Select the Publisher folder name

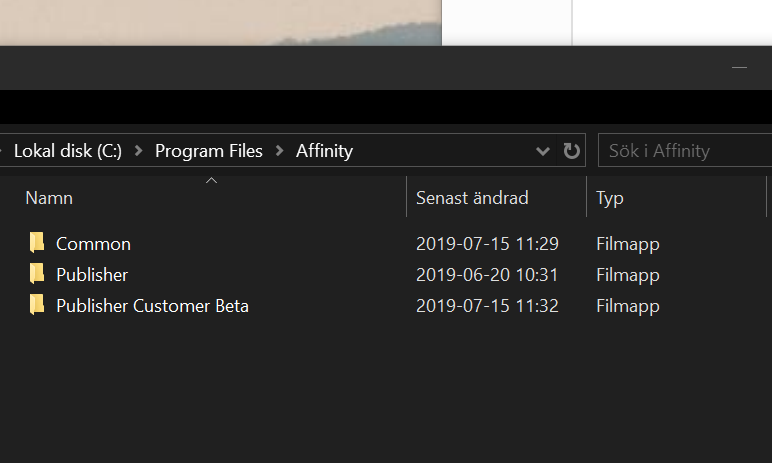pyautogui.click(x=92, y=275)
